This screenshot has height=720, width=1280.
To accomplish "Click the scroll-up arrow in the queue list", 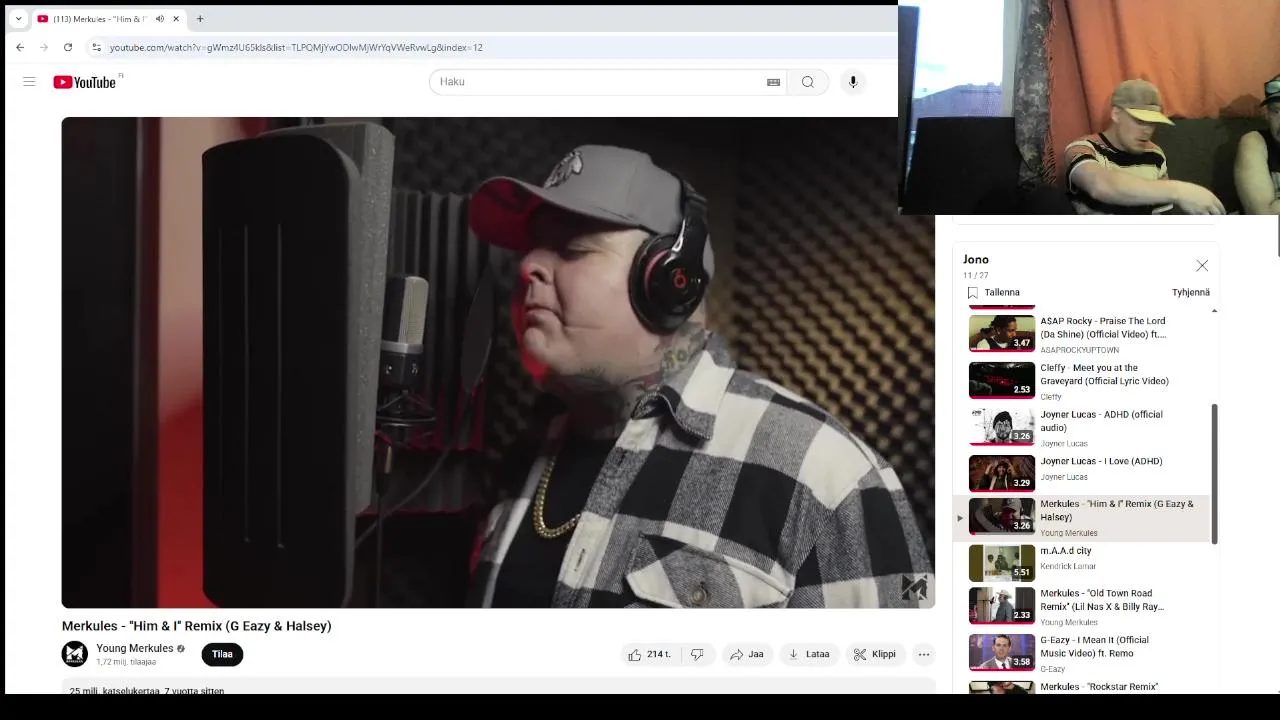I will (x=1214, y=311).
